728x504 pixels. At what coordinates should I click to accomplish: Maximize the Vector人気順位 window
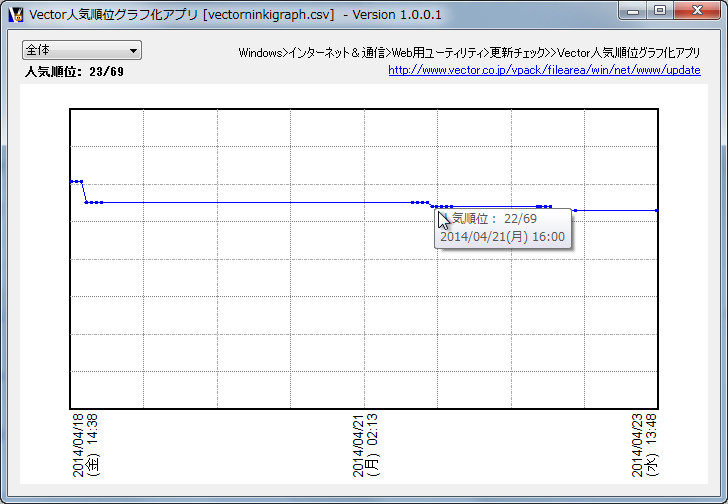(x=659, y=10)
